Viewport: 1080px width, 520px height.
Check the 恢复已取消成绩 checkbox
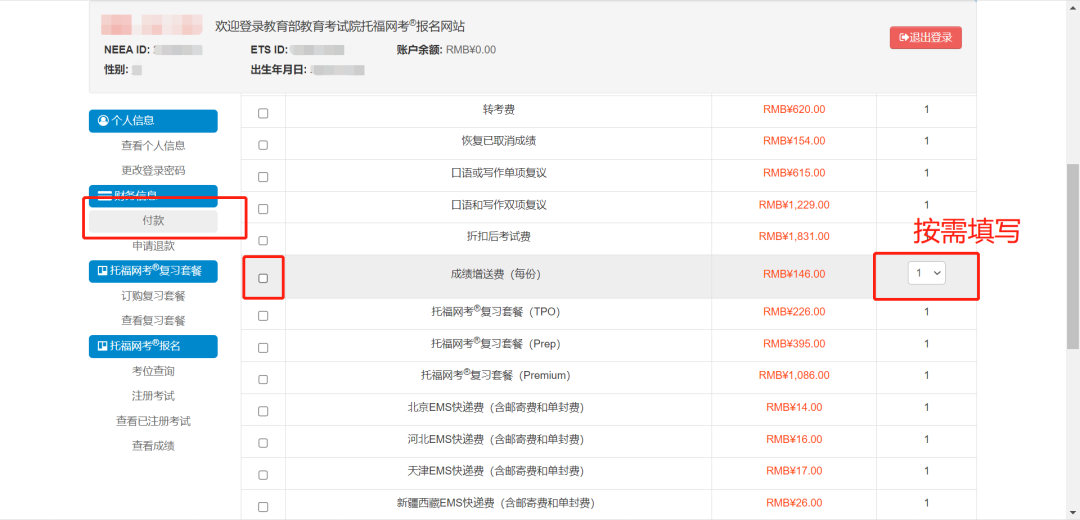[263, 145]
